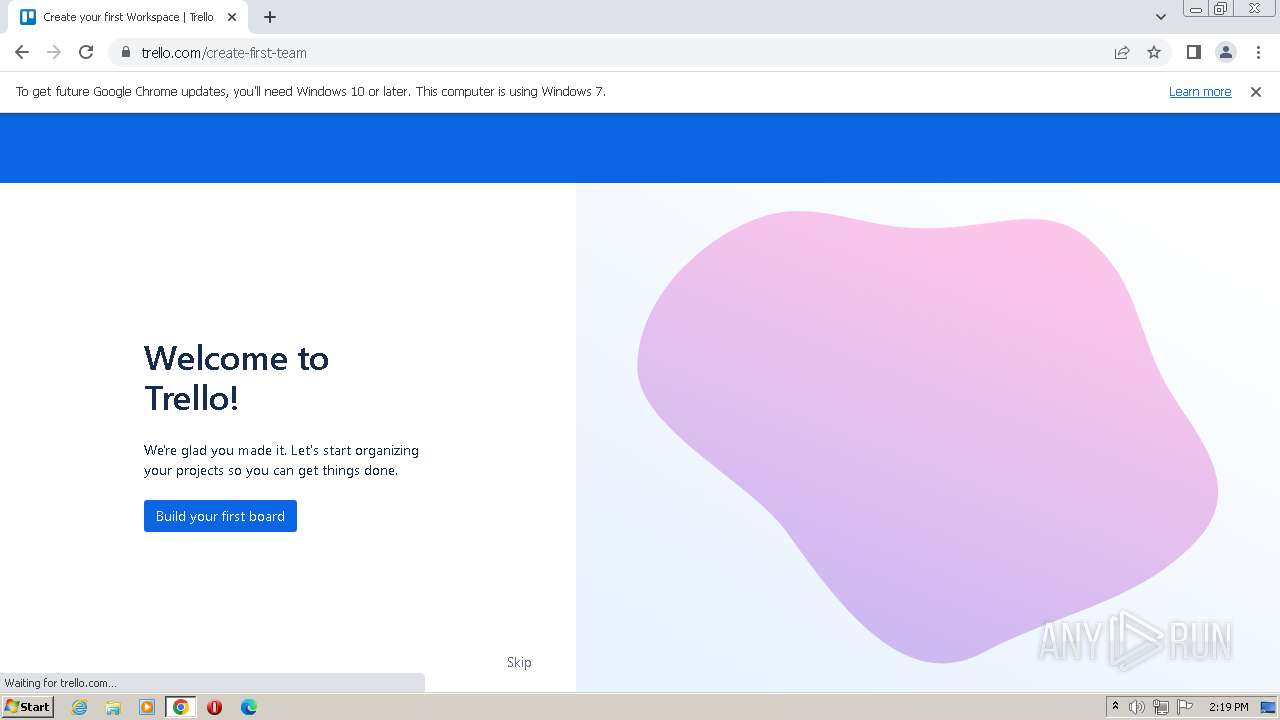Share this page using the share icon
Viewport: 1280px width, 720px height.
[1122, 52]
